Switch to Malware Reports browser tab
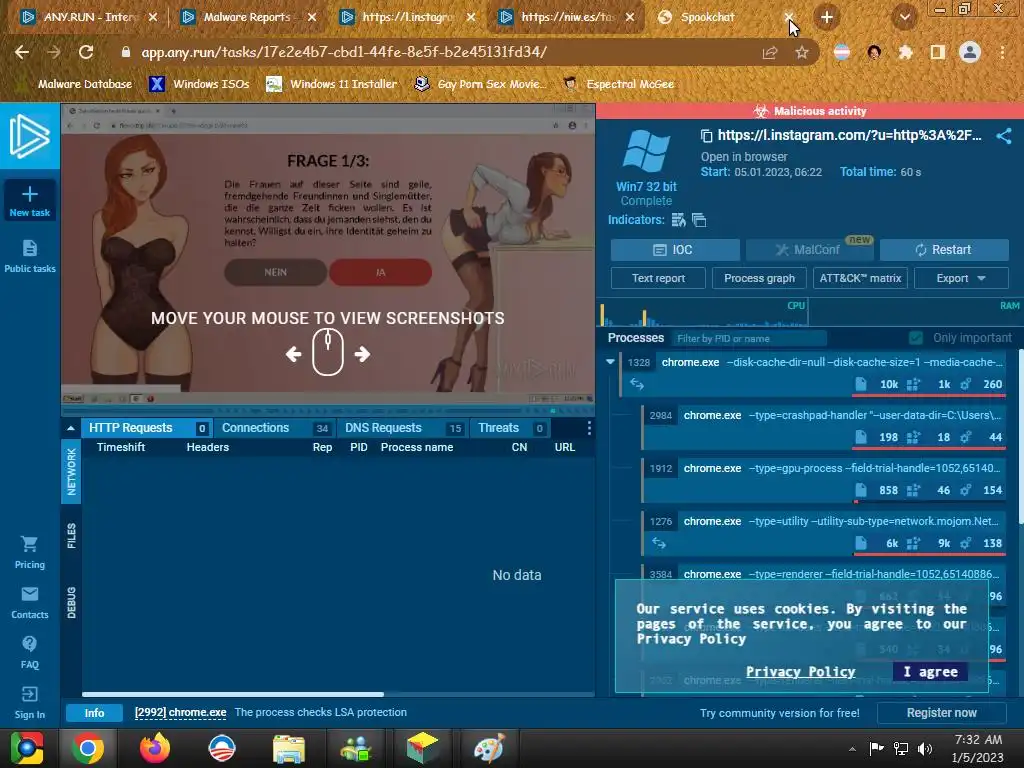Image resolution: width=1024 pixels, height=768 pixels. (248, 18)
